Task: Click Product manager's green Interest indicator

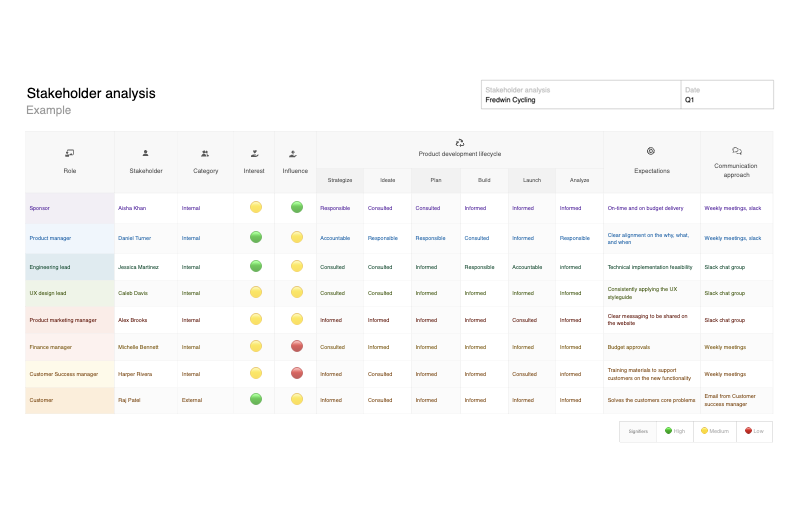Action: [256, 237]
